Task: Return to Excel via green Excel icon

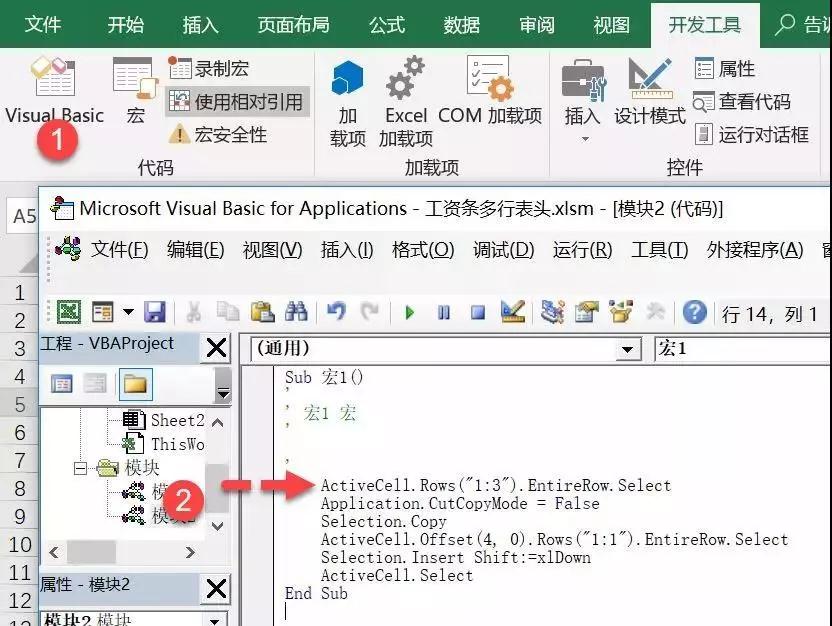Action: click(69, 312)
